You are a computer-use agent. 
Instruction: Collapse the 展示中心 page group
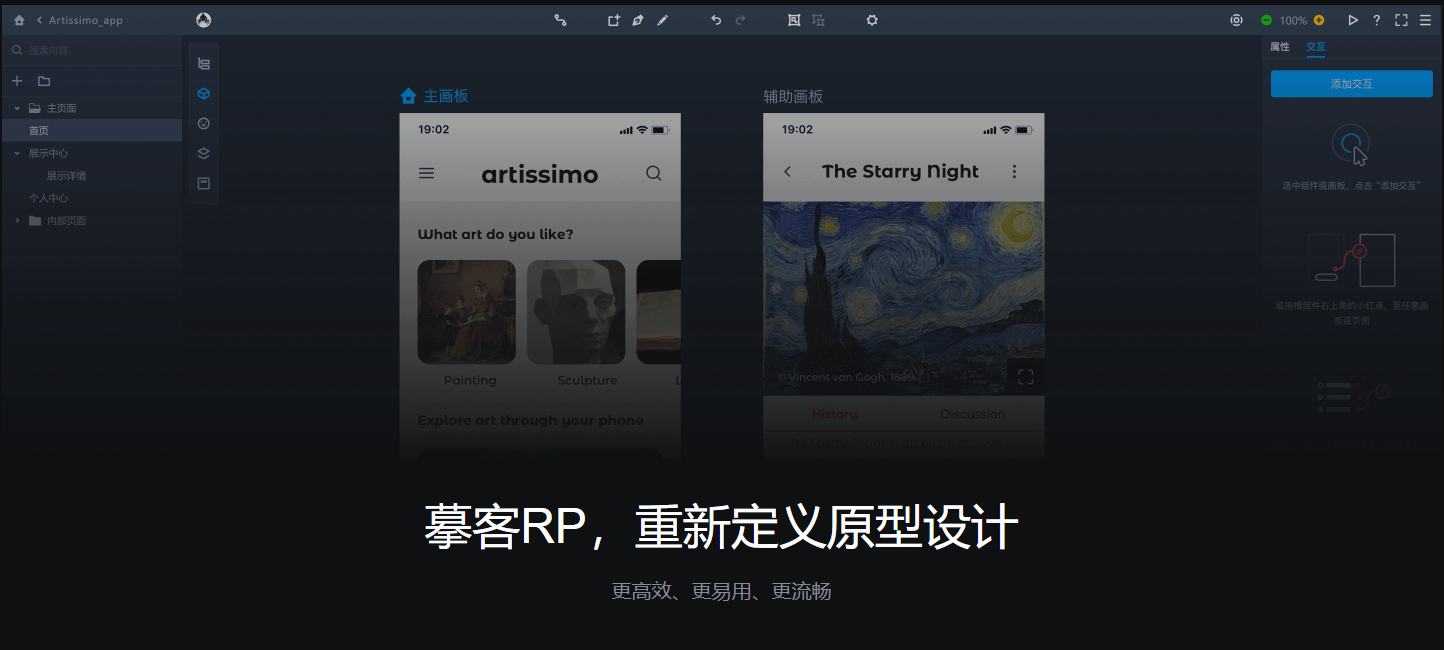17,153
